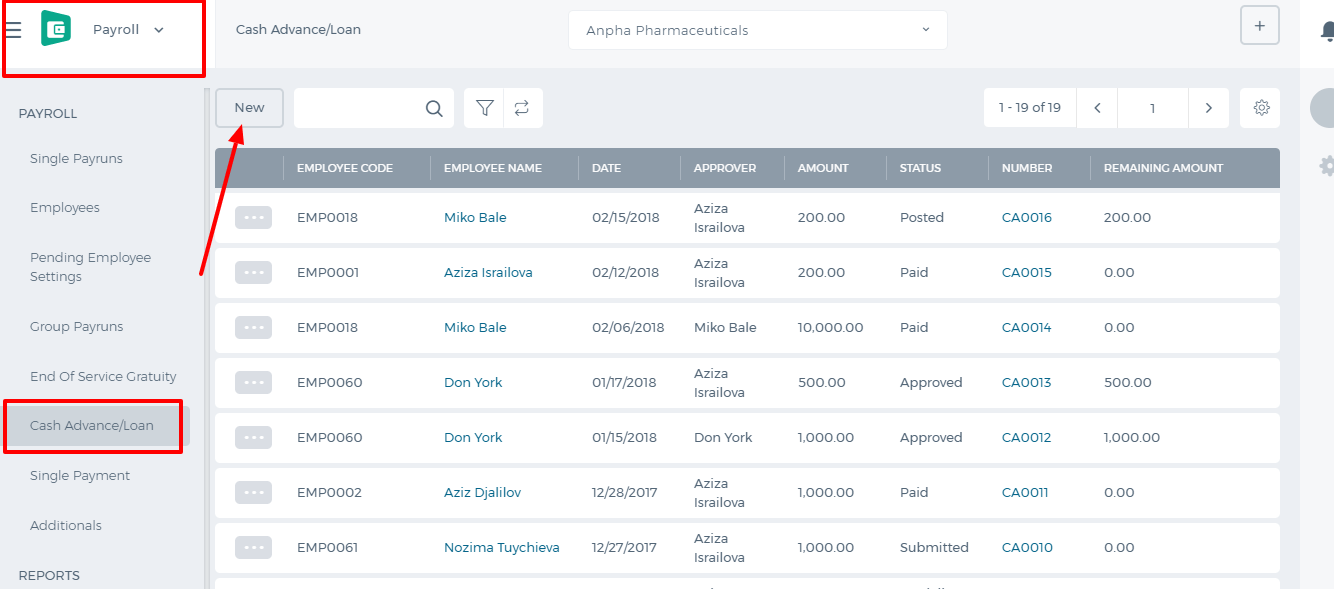Open row actions for CA0016

point(253,217)
